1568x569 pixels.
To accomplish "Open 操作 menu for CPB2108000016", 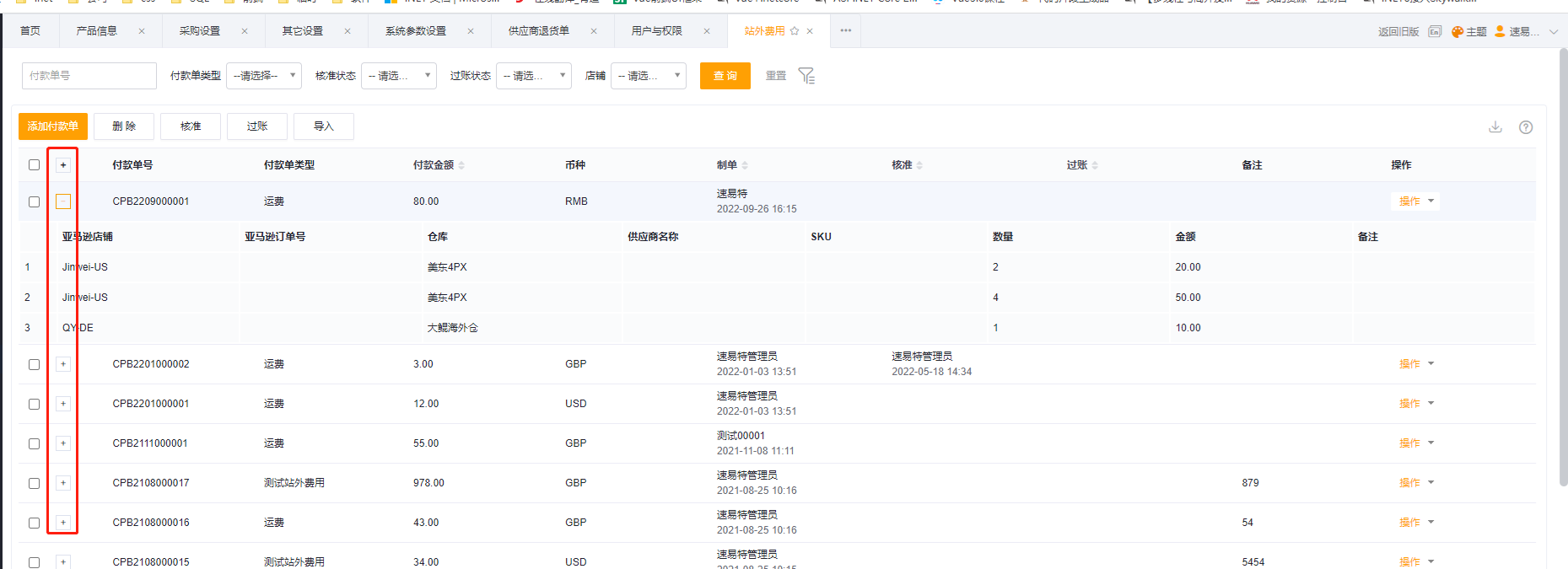I will click(x=1415, y=523).
